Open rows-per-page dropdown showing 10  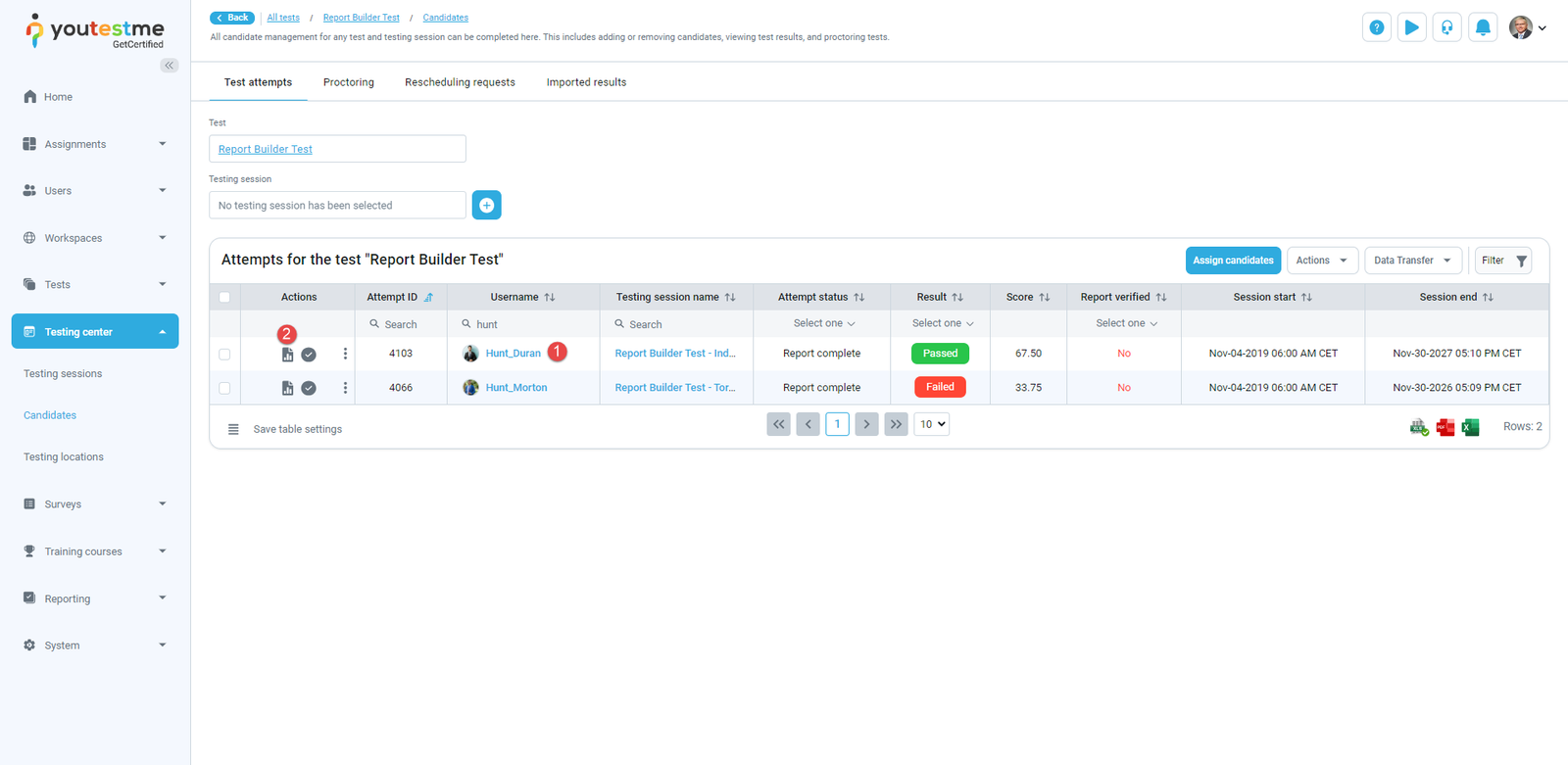[x=931, y=424]
